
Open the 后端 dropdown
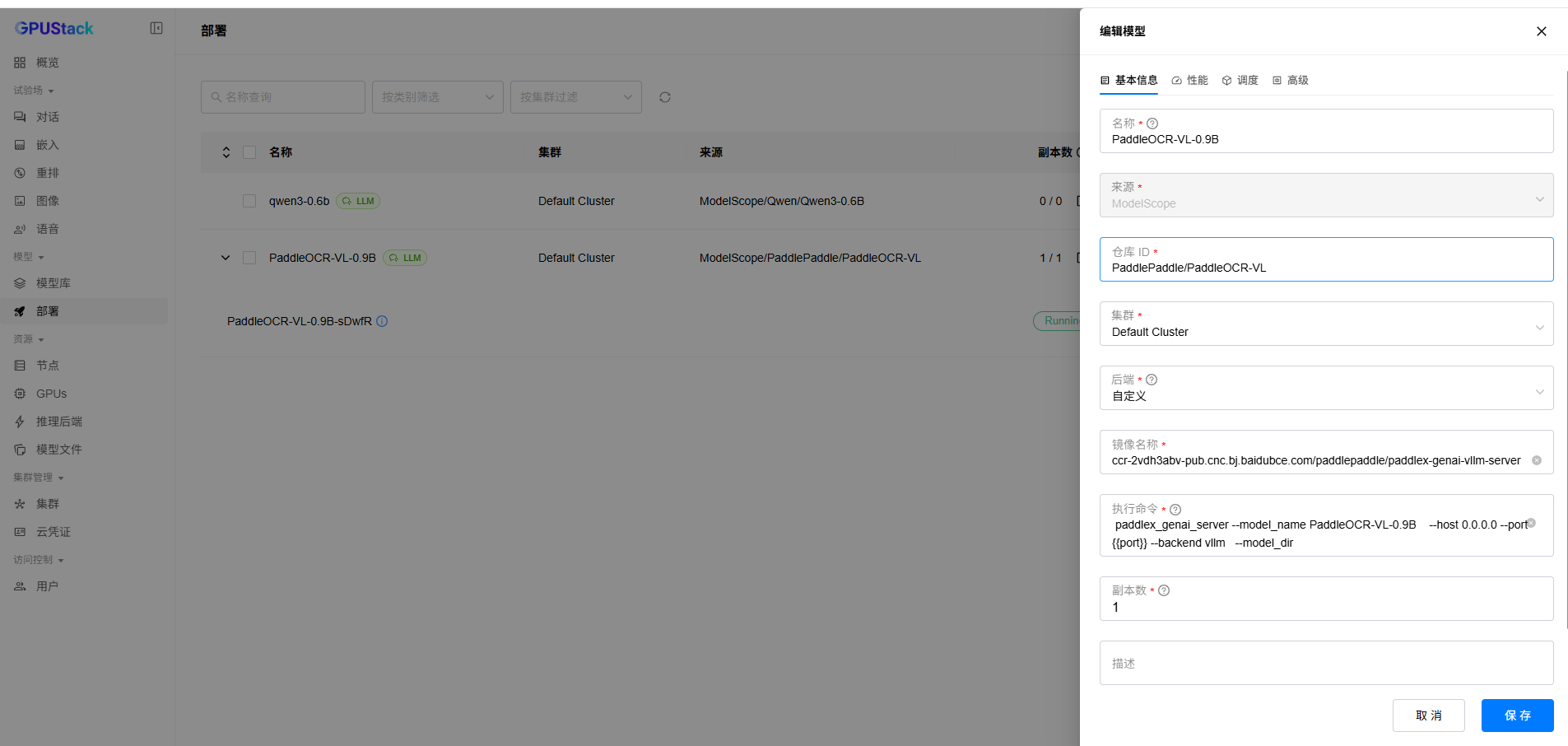pyautogui.click(x=1327, y=388)
